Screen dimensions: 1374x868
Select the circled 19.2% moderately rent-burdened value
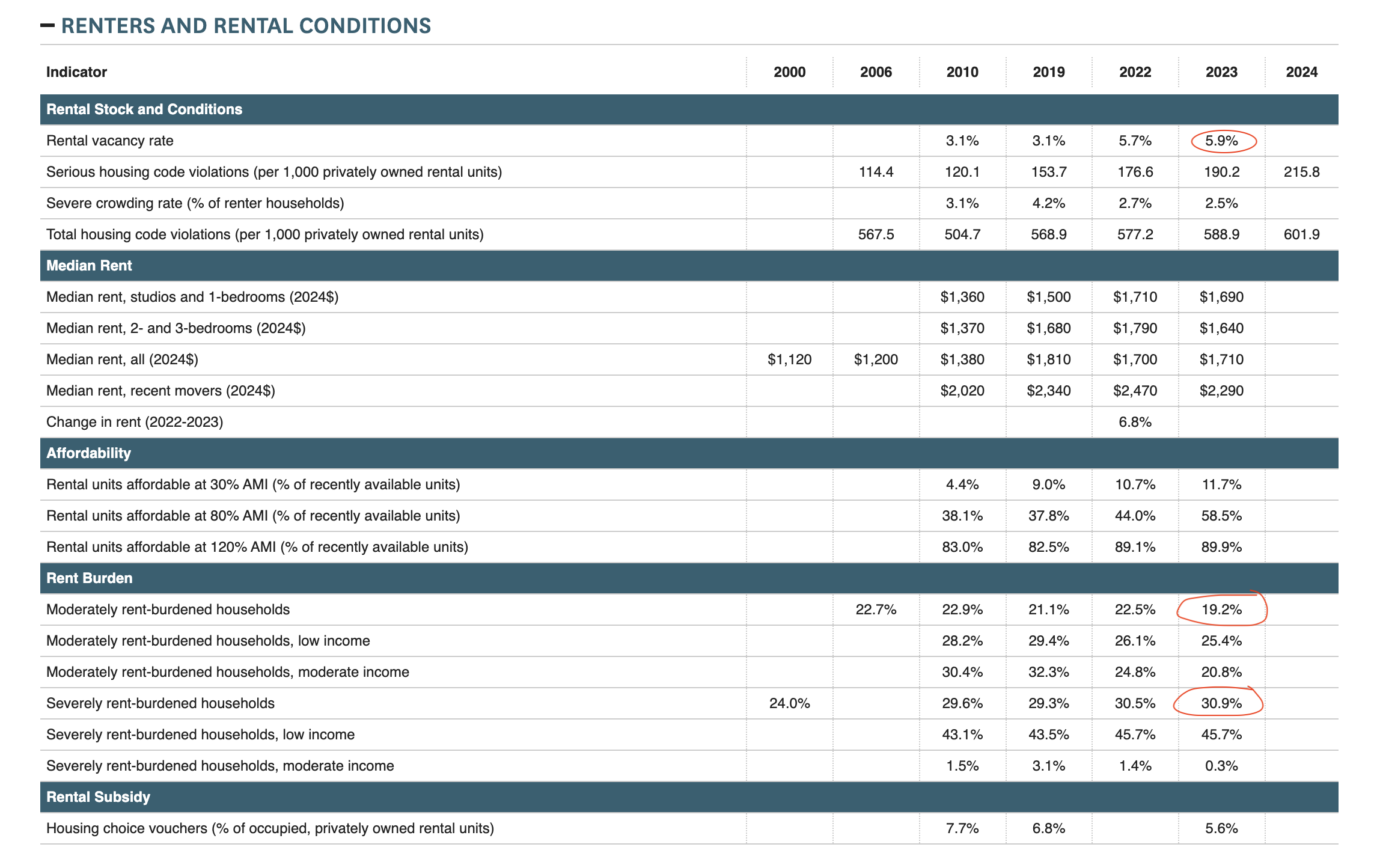coord(1221,610)
